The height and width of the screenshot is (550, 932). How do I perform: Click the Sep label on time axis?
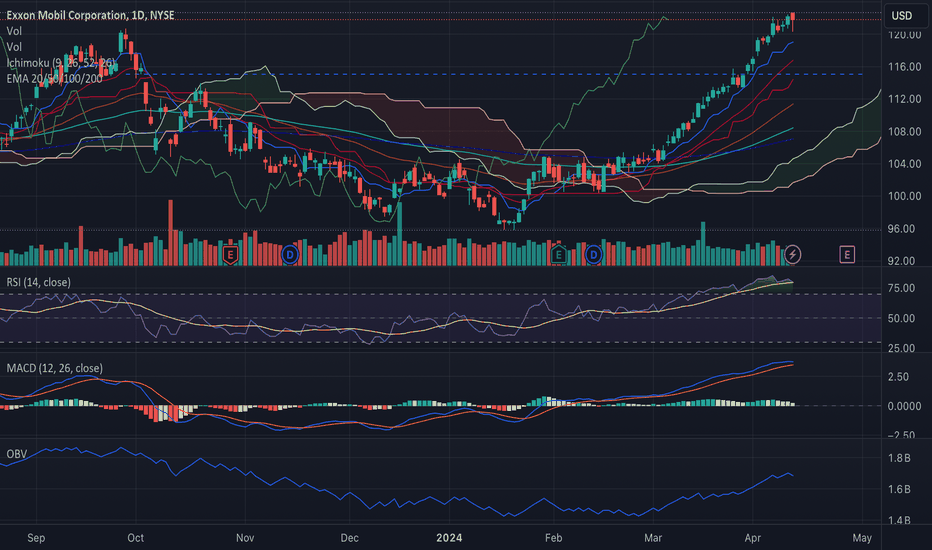(36, 538)
